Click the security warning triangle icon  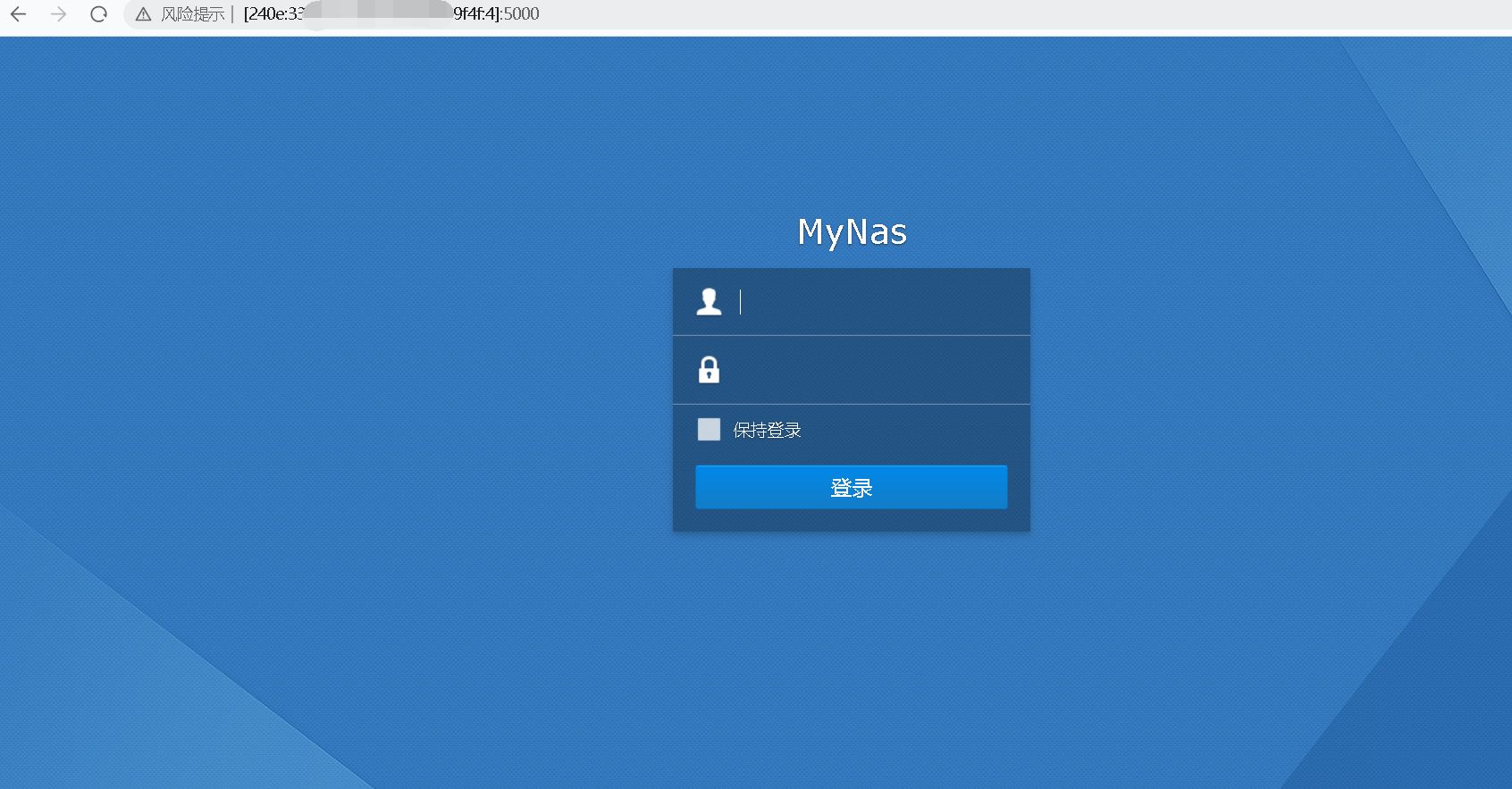143,14
